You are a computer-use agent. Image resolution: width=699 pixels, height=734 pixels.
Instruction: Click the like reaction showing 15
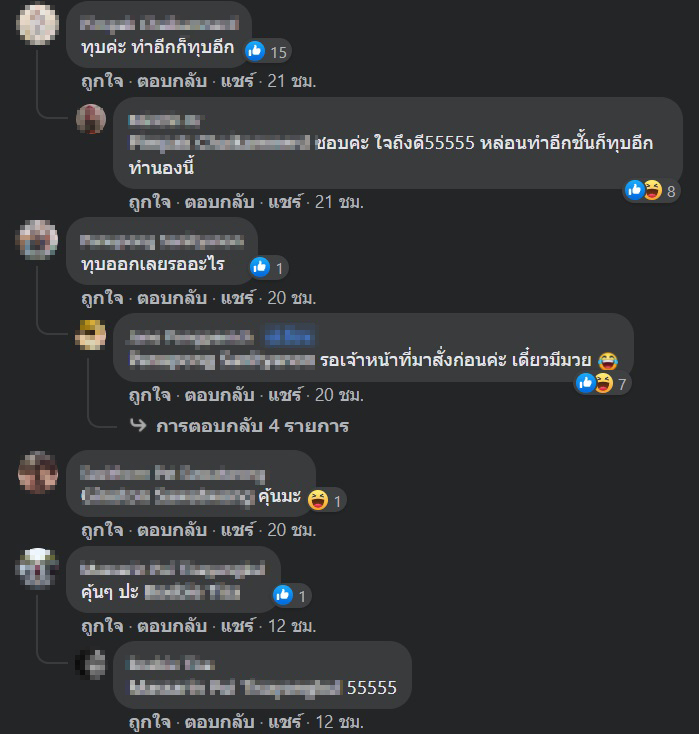tap(267, 51)
